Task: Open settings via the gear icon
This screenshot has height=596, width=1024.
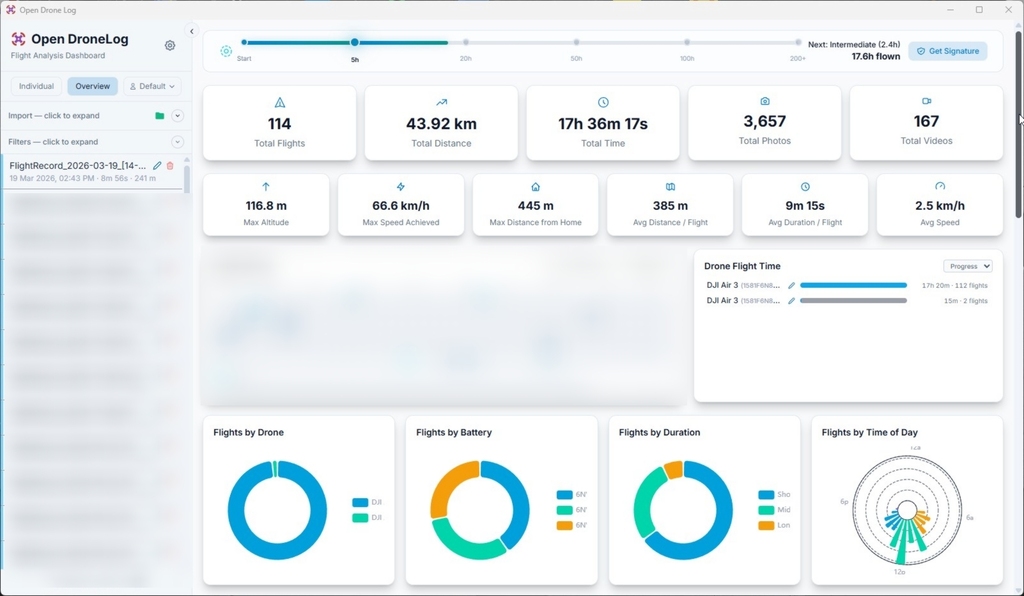Action: [170, 46]
